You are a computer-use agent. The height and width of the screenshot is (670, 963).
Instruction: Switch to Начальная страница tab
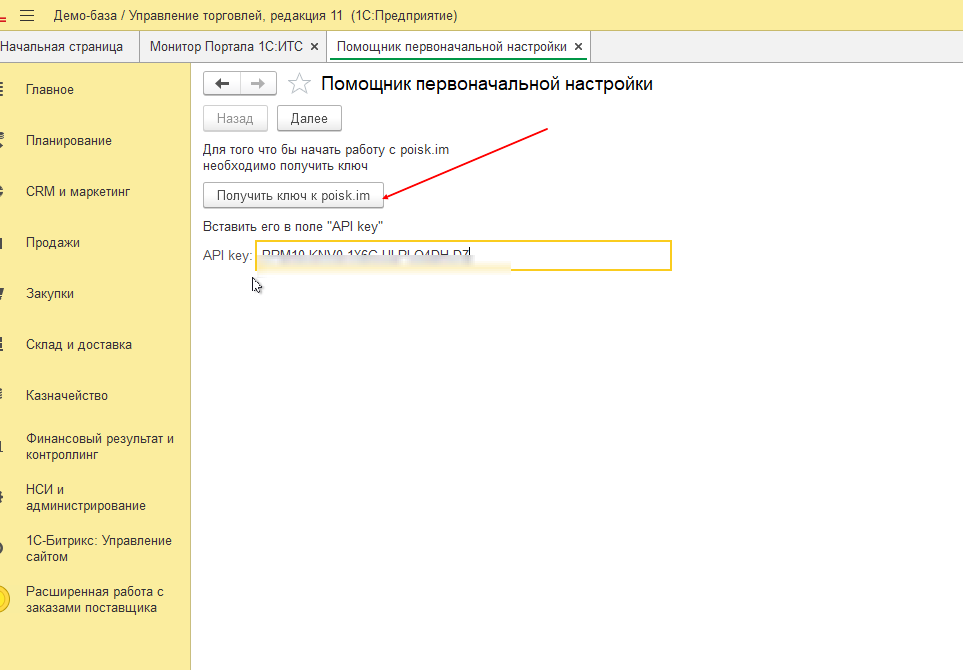[x=61, y=47]
